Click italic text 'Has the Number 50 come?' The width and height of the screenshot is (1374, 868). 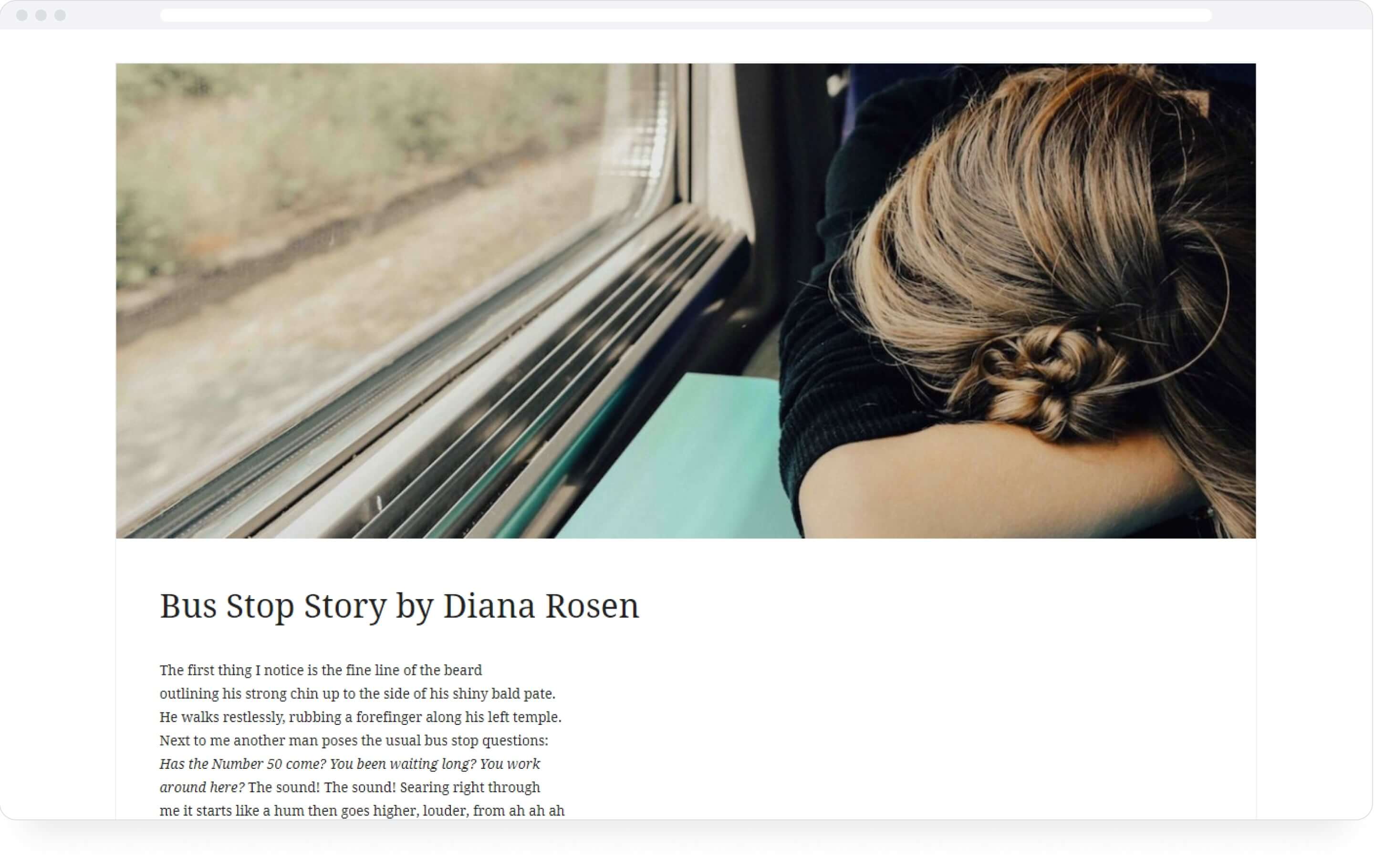242,764
